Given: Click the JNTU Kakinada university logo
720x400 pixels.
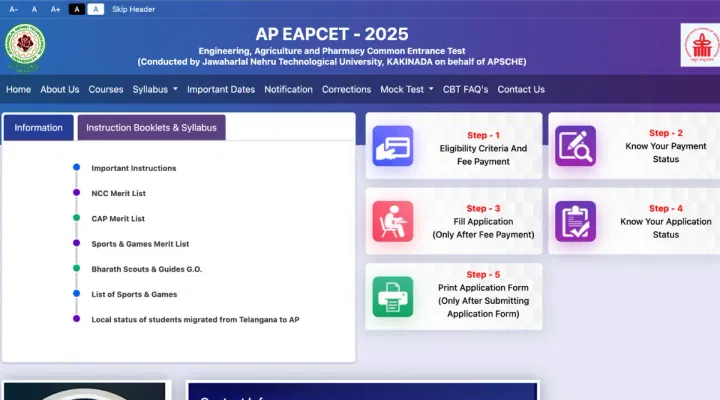Looking at the screenshot, I should 25,45.
